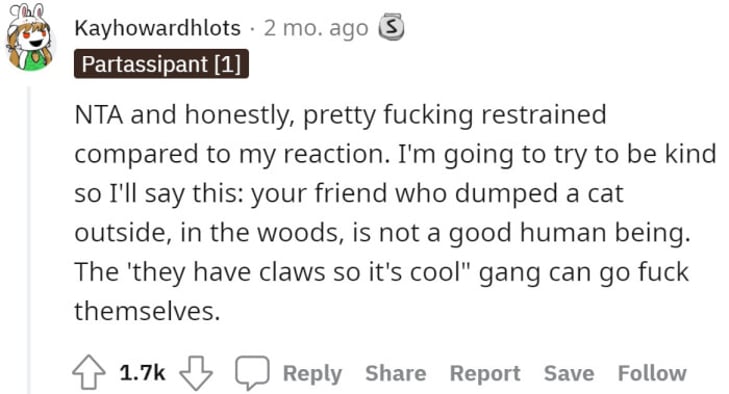Downvote the comment with the down arrow

pyautogui.click(x=196, y=373)
